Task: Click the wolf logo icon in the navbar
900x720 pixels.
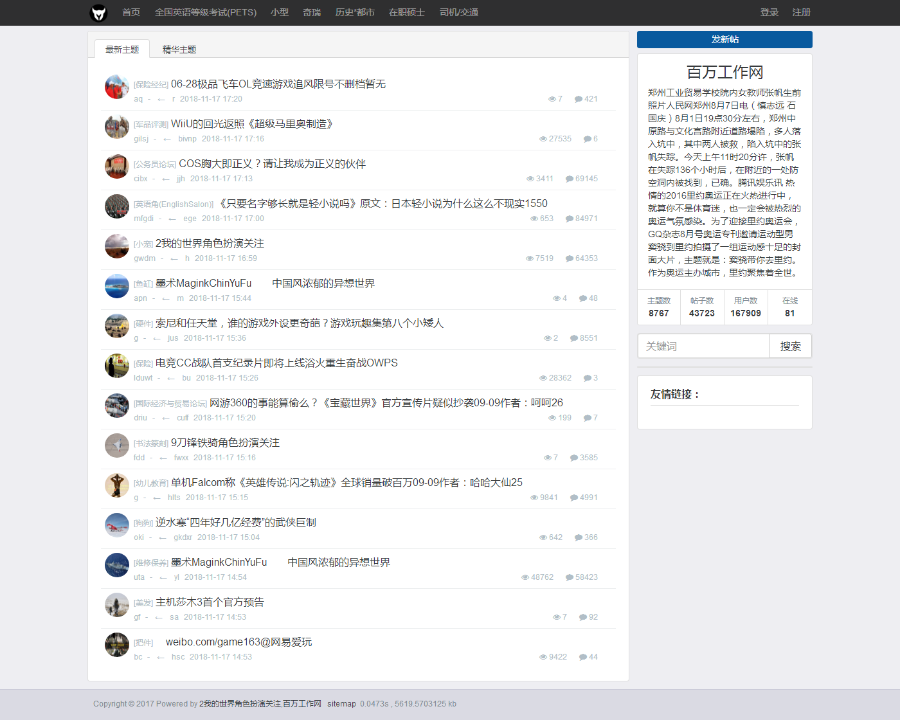Action: click(96, 13)
